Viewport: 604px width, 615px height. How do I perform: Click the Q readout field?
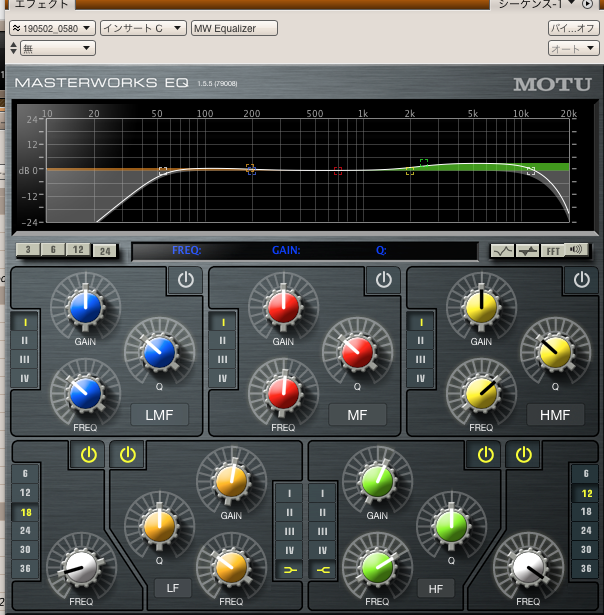381,250
